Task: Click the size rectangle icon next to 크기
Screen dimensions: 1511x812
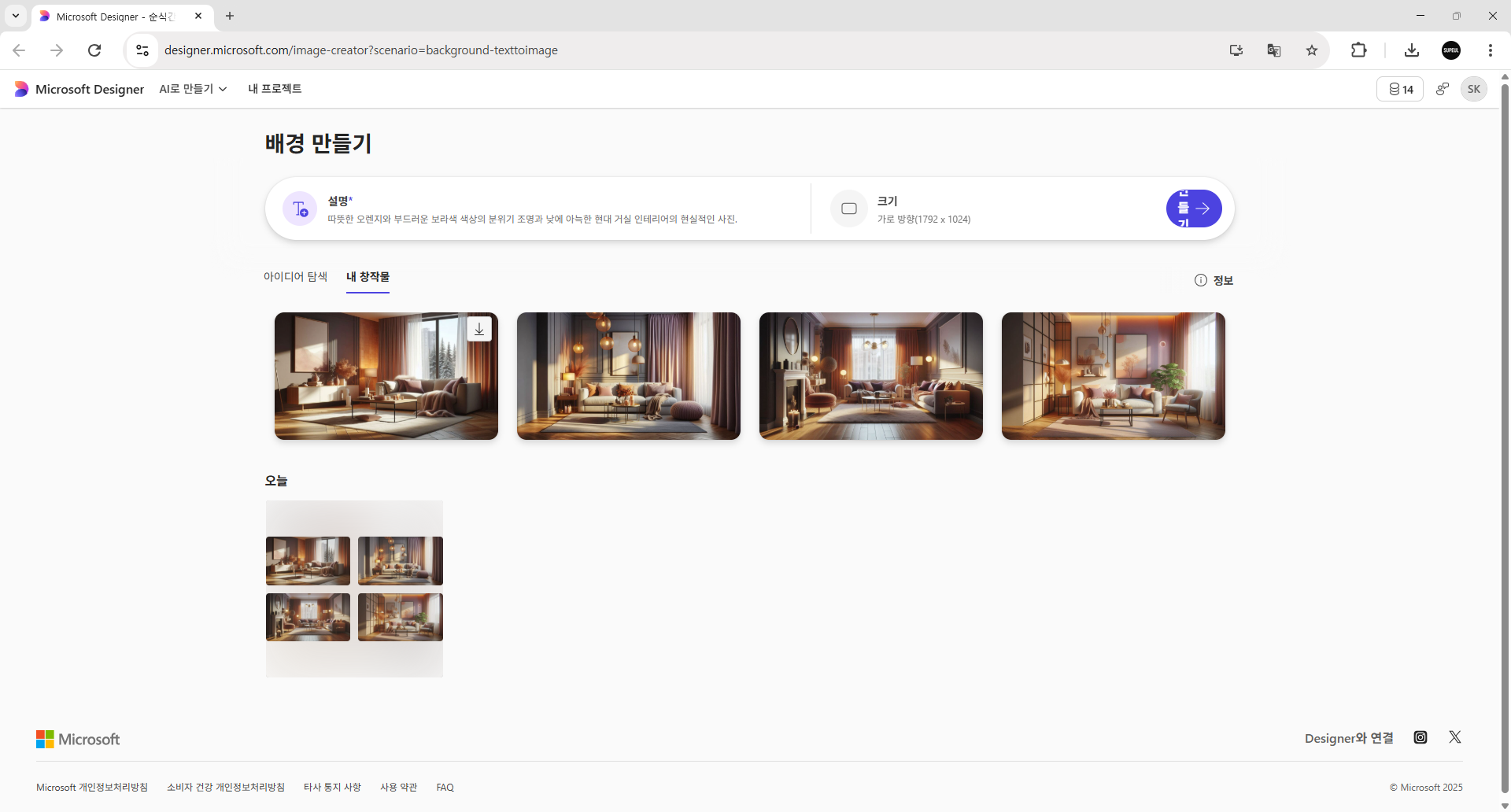Action: coord(848,209)
